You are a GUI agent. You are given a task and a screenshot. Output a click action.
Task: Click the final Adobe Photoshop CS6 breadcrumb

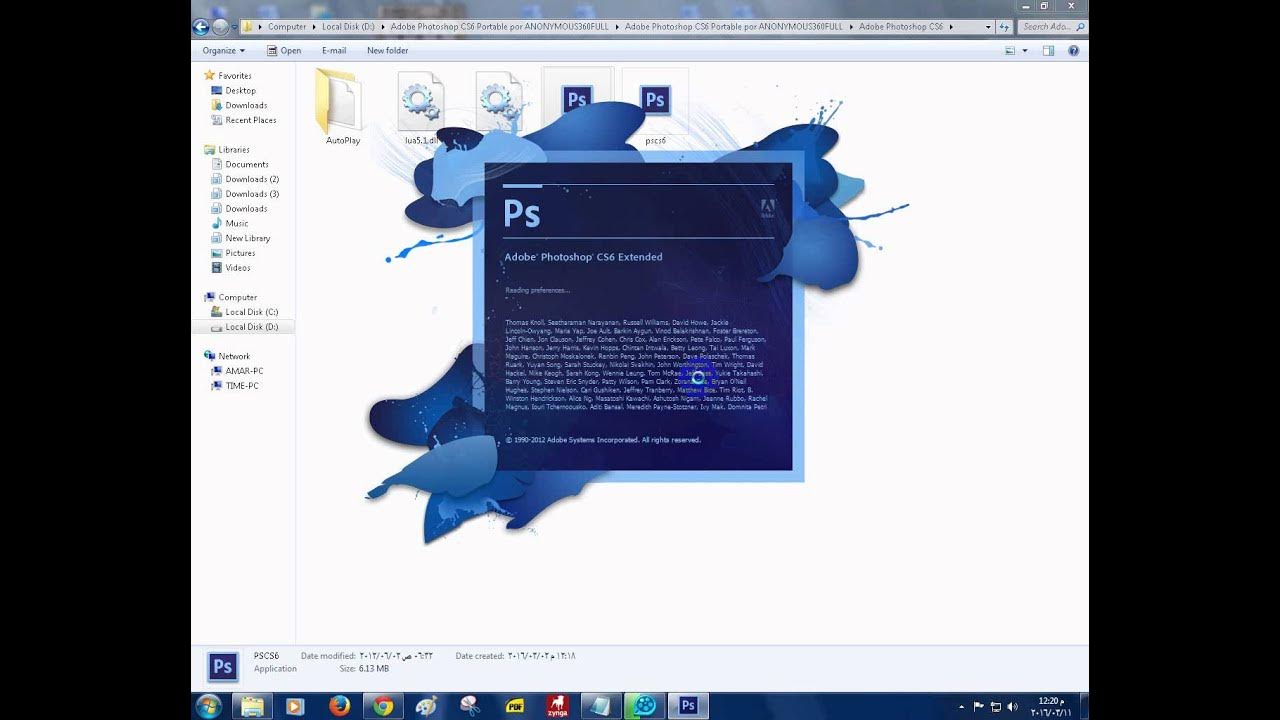pos(900,27)
